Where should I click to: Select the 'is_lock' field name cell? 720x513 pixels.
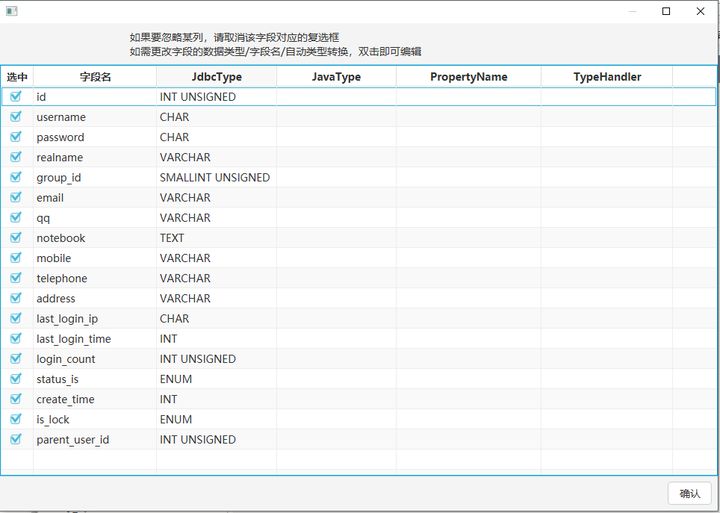pyautogui.click(x=95, y=419)
